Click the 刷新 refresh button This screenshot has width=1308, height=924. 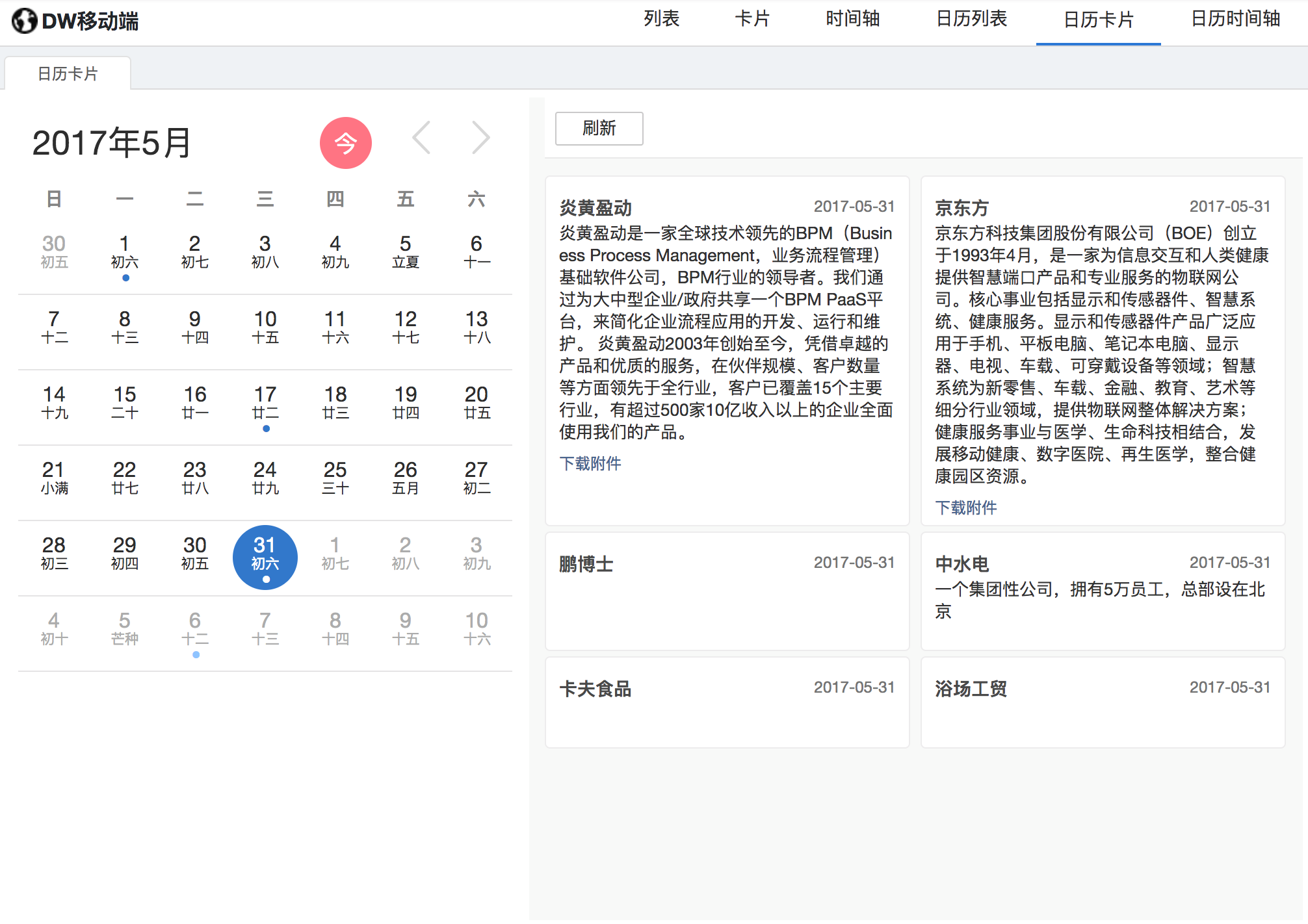599,128
